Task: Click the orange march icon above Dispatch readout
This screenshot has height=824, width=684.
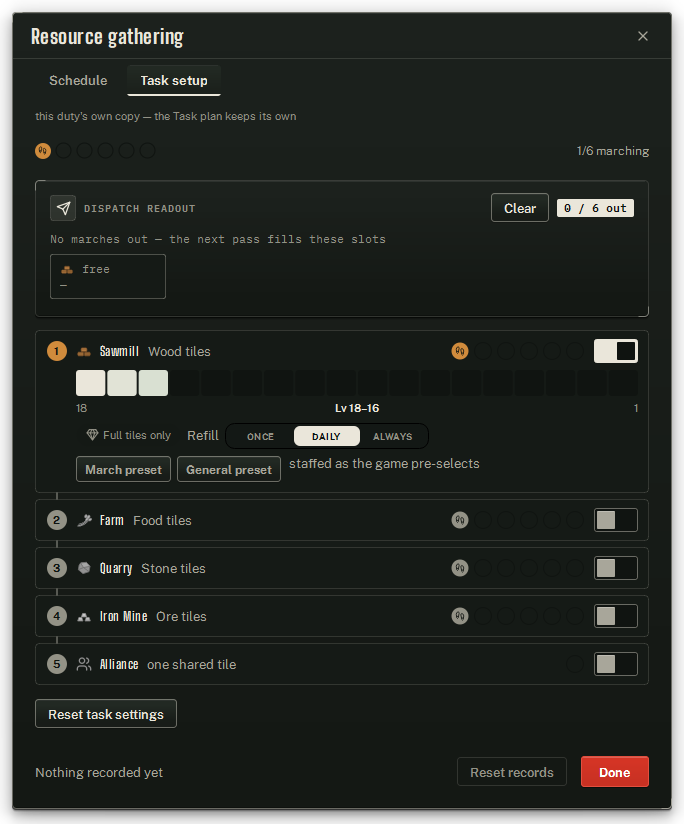Action: click(43, 151)
